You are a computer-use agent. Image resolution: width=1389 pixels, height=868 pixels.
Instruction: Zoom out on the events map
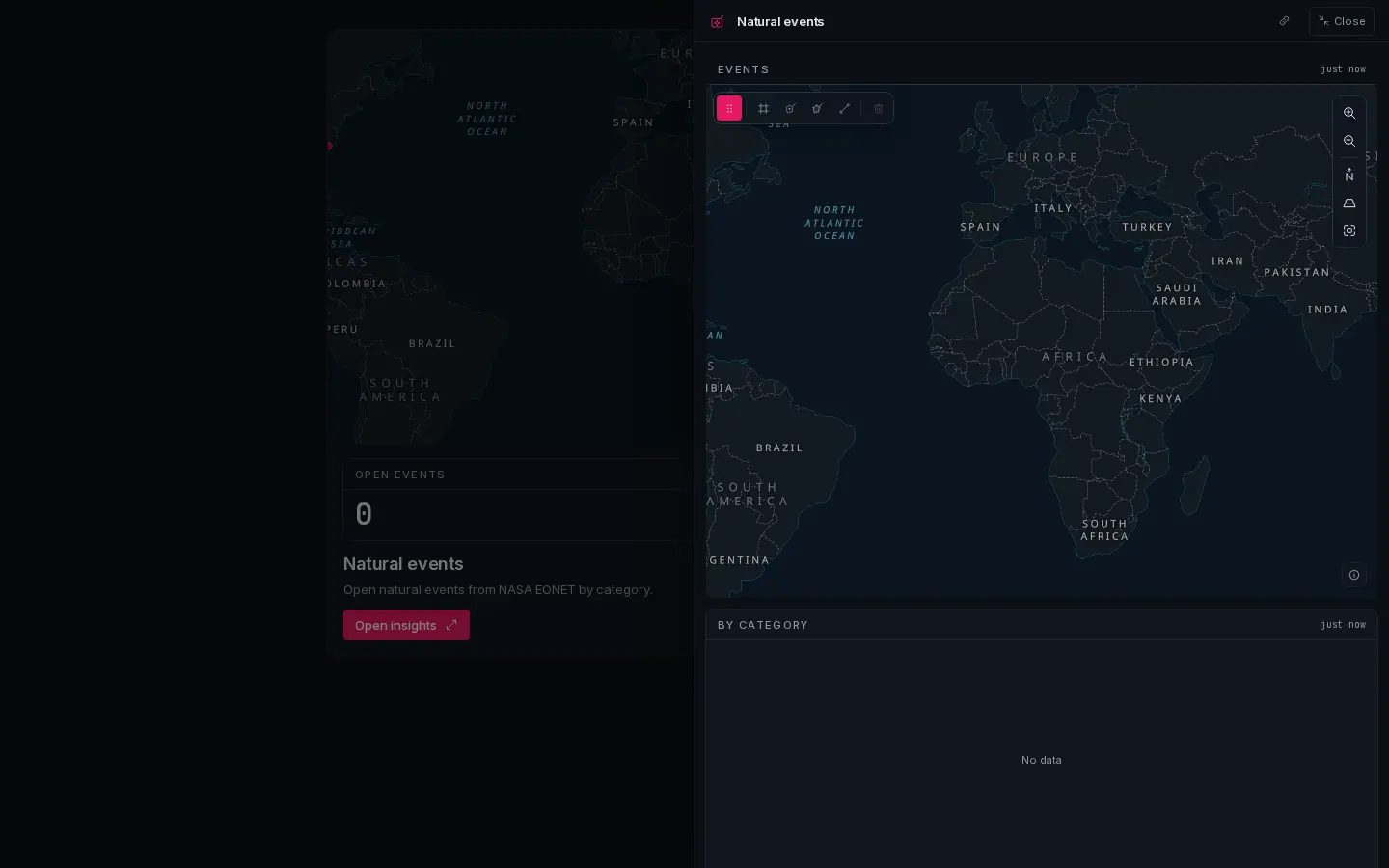(1349, 141)
